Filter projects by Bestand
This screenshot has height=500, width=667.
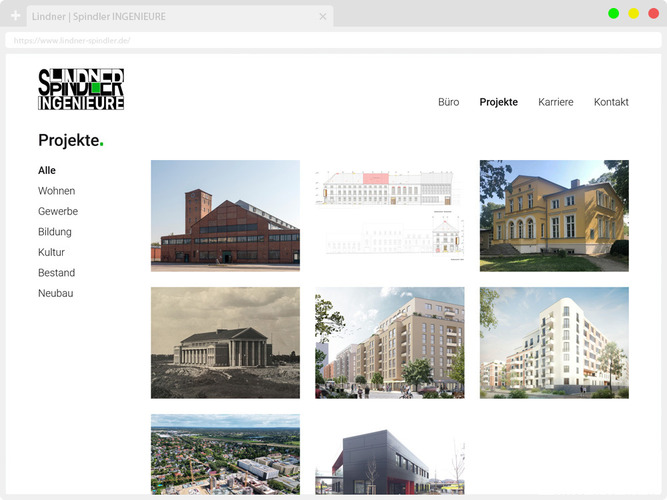tap(56, 273)
